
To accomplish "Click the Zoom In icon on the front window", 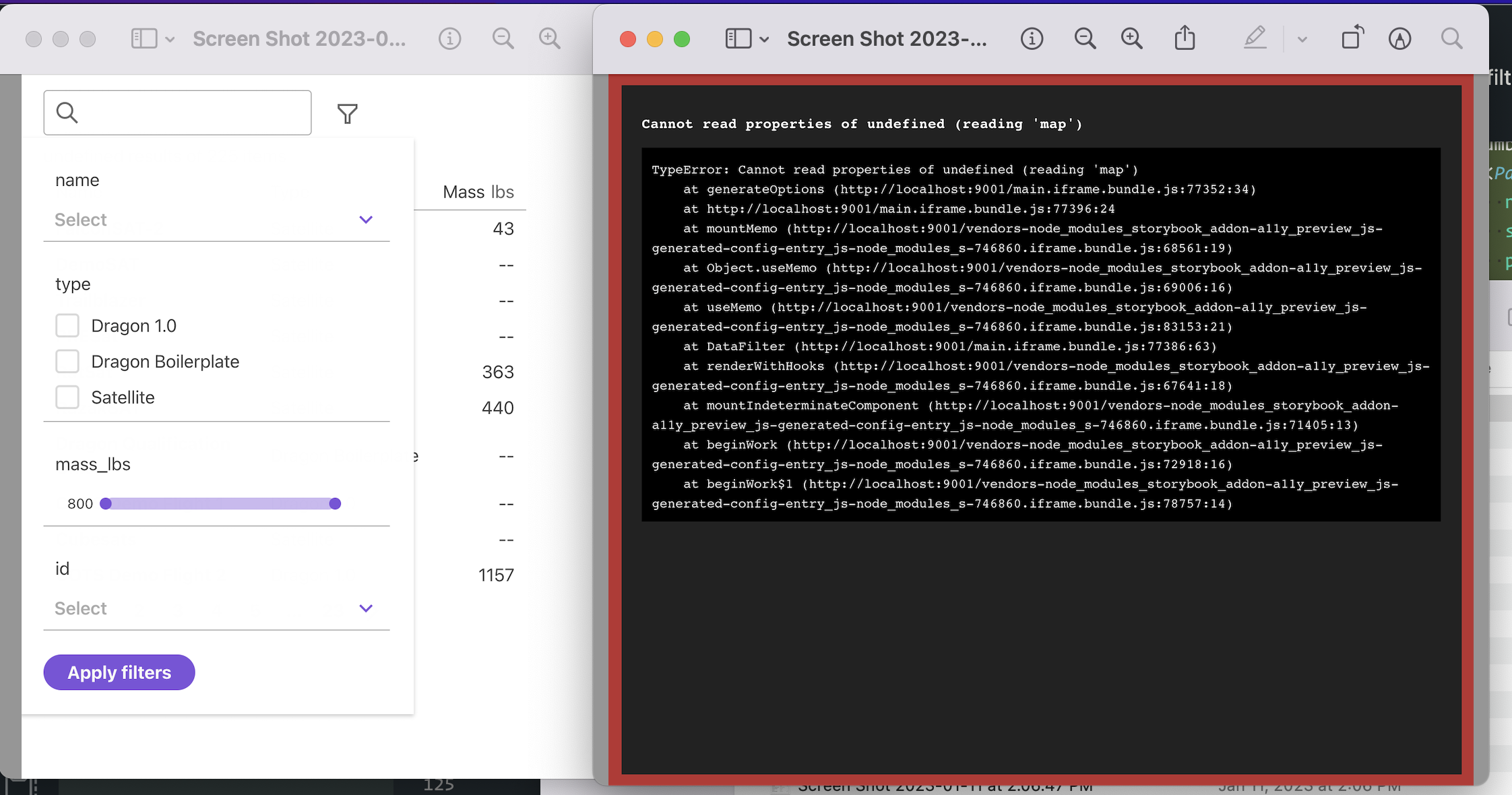I will click(x=1131, y=38).
